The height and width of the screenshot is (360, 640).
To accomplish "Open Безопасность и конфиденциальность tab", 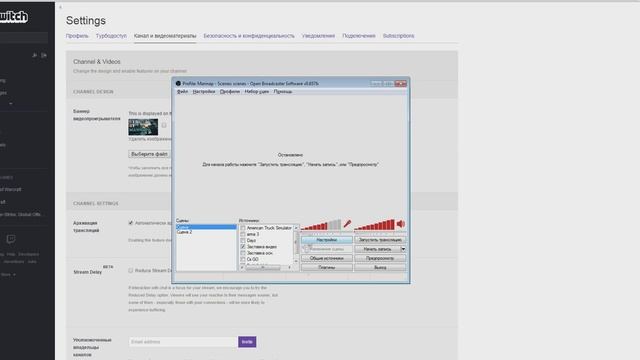I will coord(249,36).
